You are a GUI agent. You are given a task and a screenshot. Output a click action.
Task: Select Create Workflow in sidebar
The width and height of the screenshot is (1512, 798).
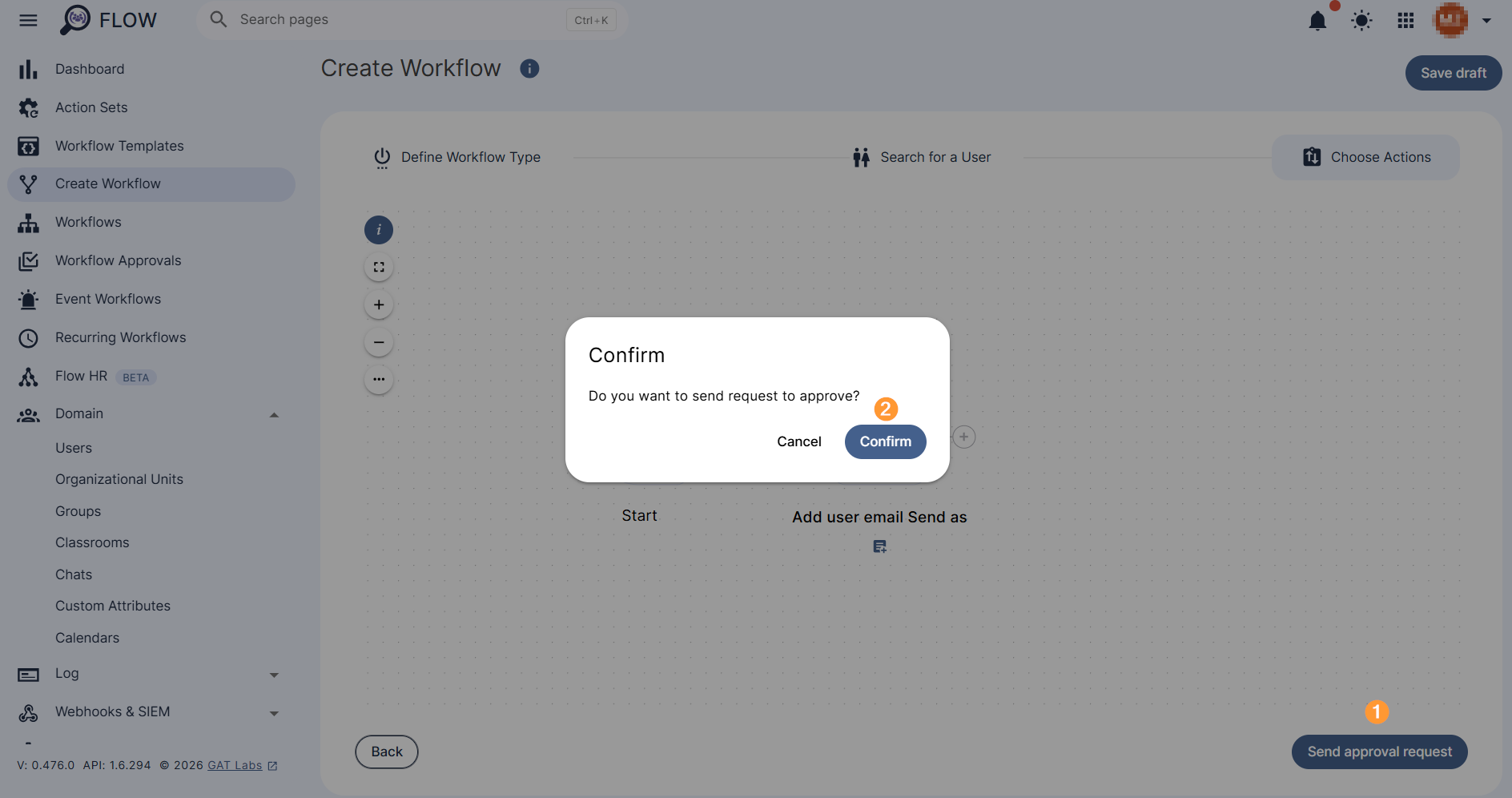151,184
